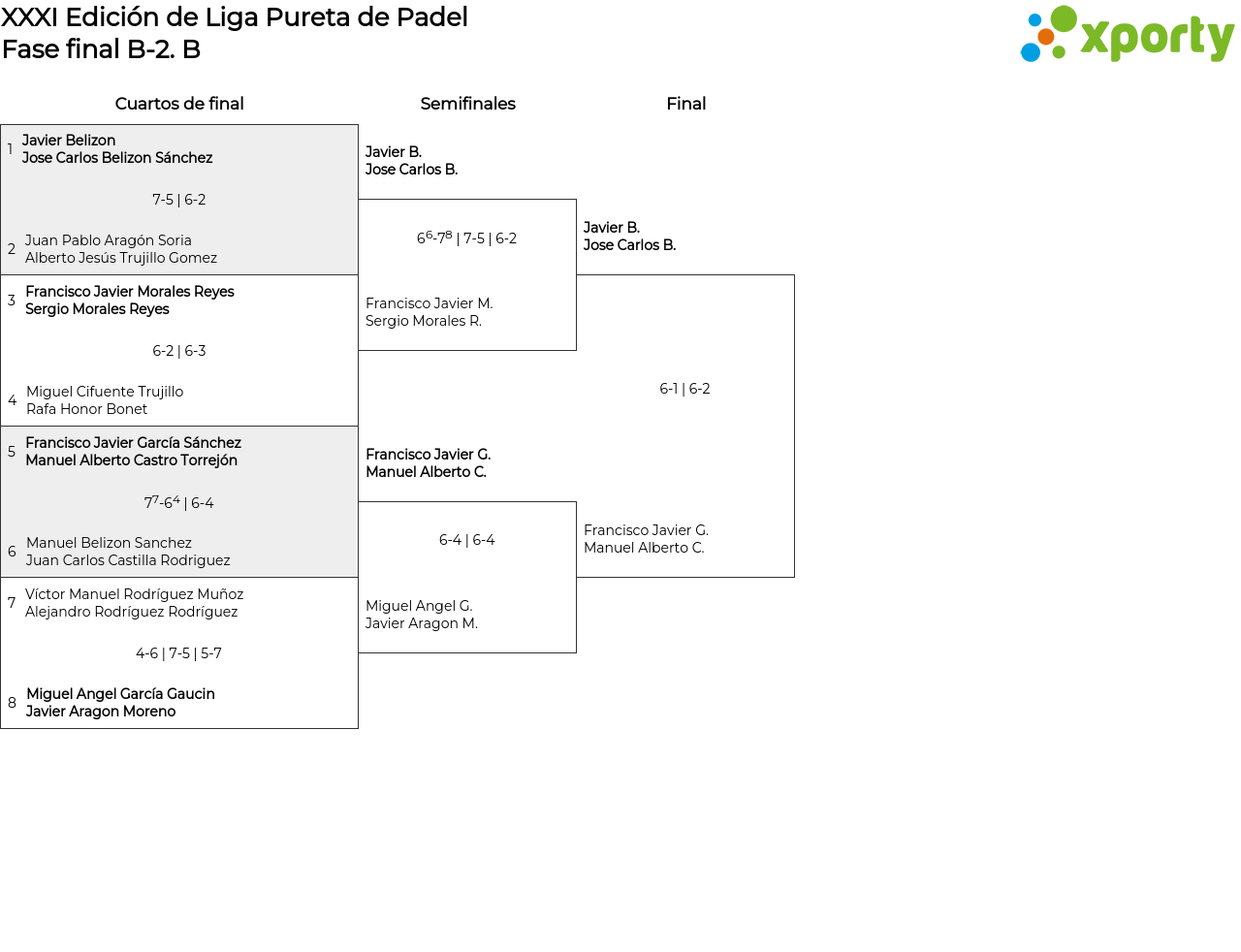The height and width of the screenshot is (952, 1241).
Task: Click Miguel Angel García Gaucin pair
Action: 120,703
